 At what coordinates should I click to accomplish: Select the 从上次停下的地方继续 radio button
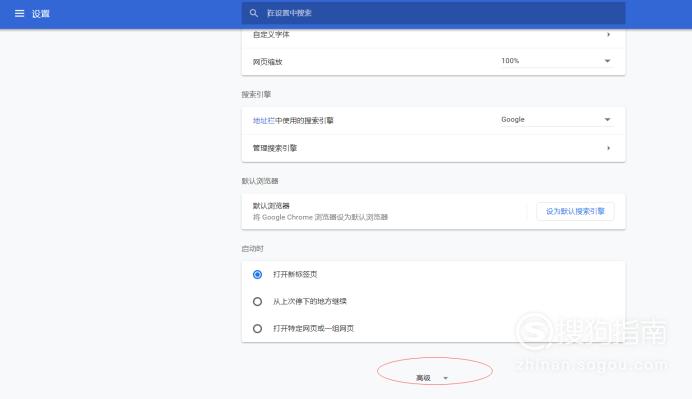(x=257, y=301)
